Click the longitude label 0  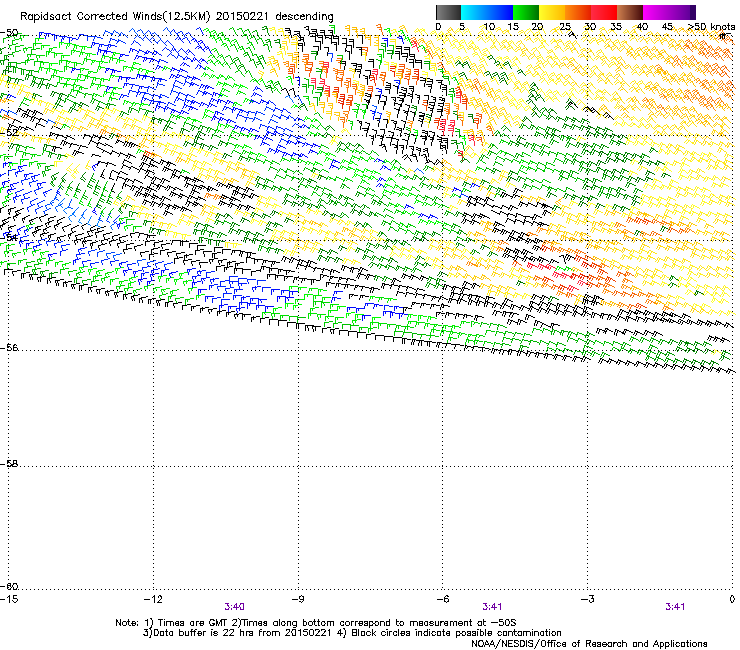click(x=732, y=599)
